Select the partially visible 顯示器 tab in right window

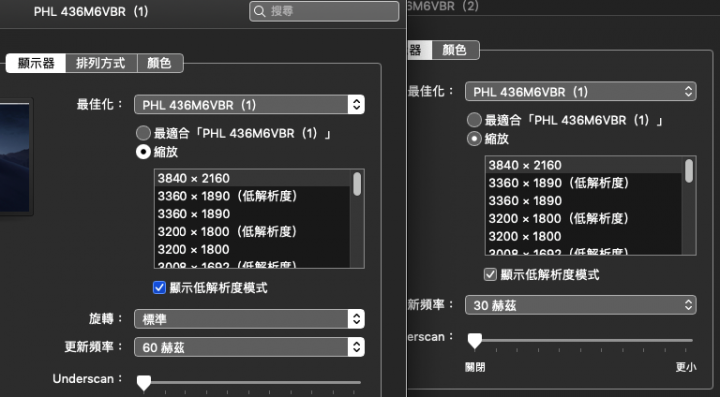click(419, 50)
